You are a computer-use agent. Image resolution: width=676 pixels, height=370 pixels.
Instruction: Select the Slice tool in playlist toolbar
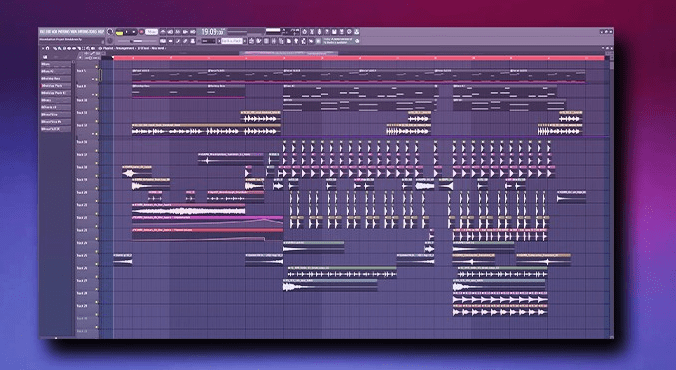click(79, 48)
